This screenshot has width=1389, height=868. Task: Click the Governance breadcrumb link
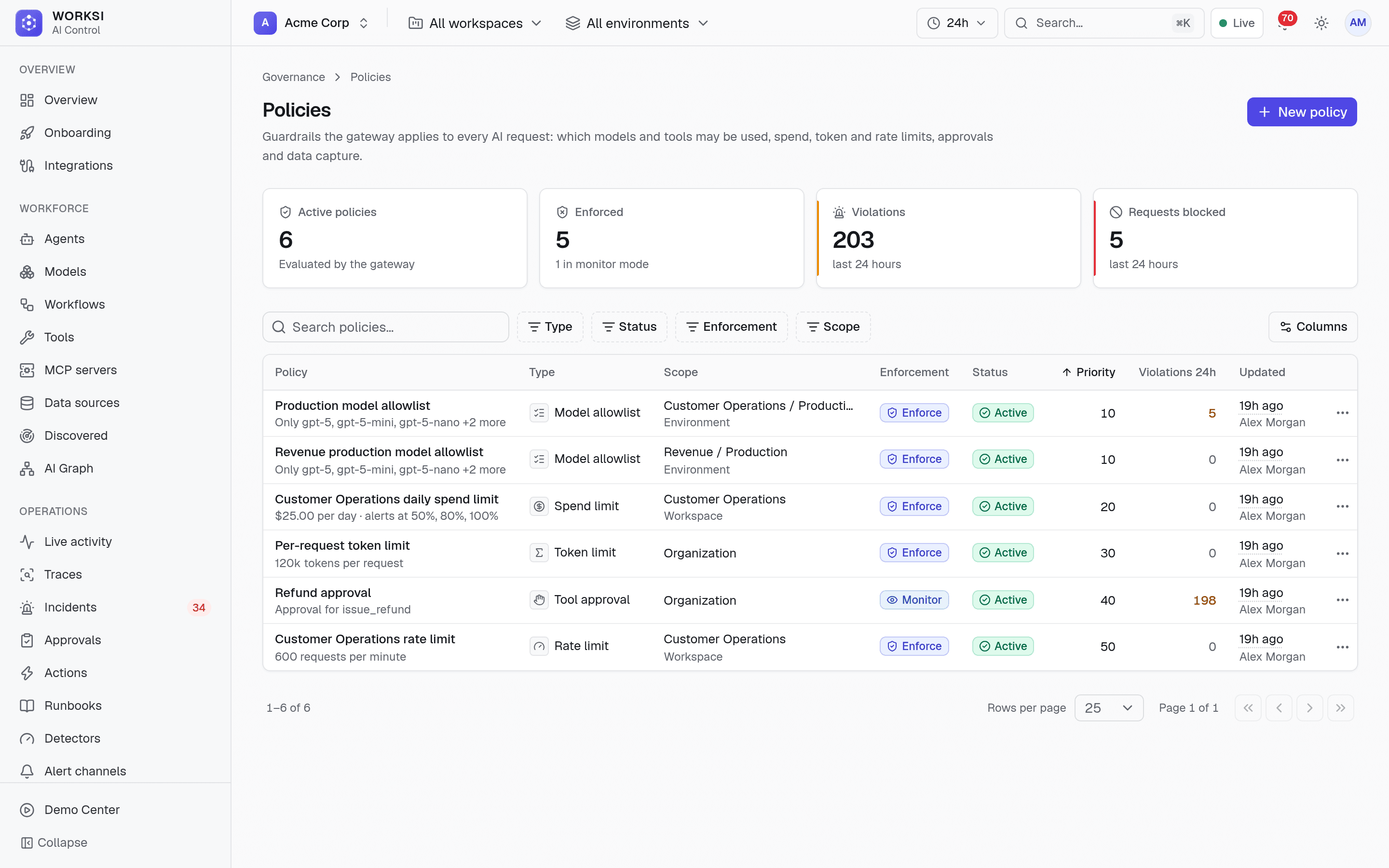(x=293, y=77)
